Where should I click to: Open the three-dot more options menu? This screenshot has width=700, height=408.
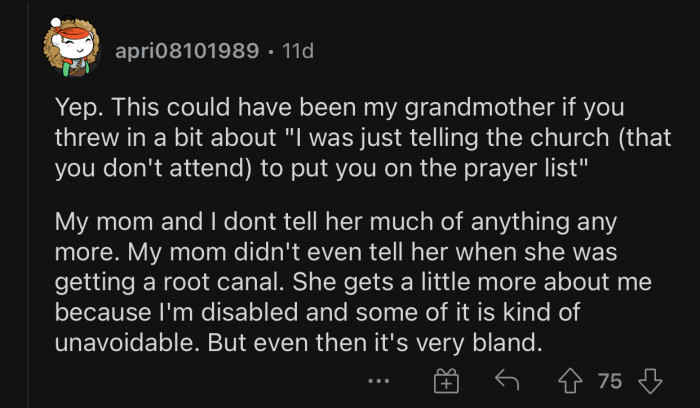pos(378,381)
